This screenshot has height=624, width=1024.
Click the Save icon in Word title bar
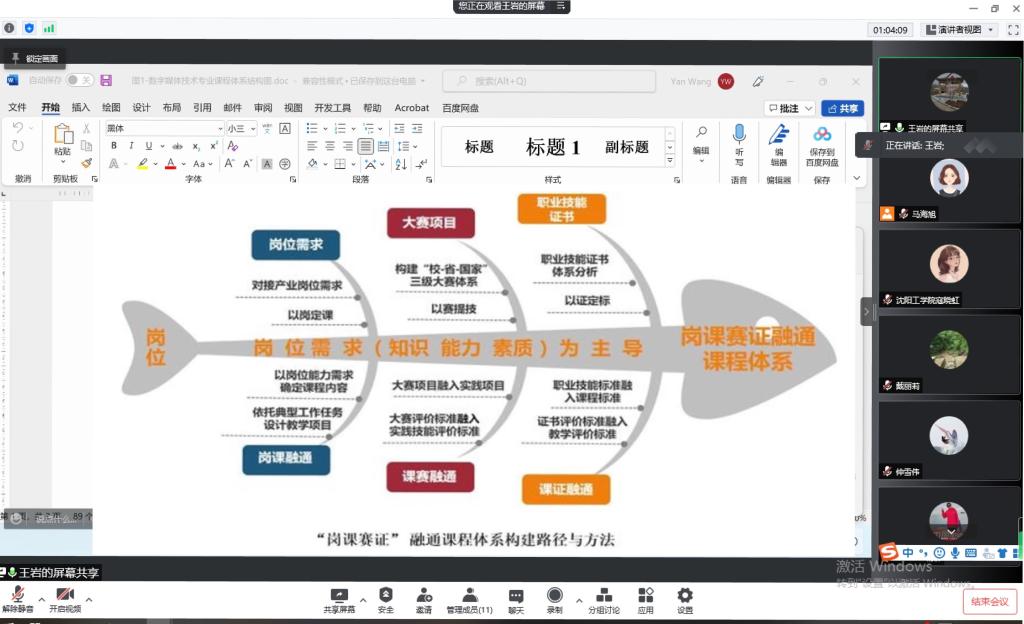(x=106, y=80)
